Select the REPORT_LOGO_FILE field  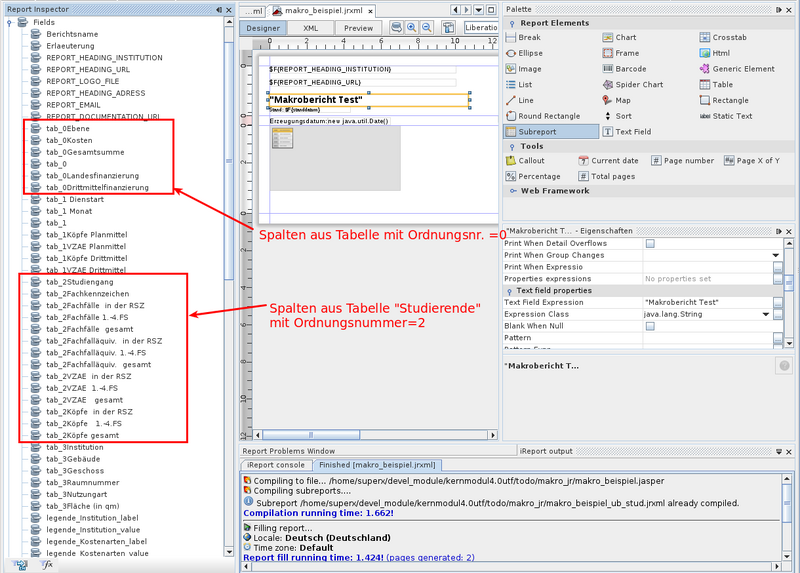pos(82,82)
